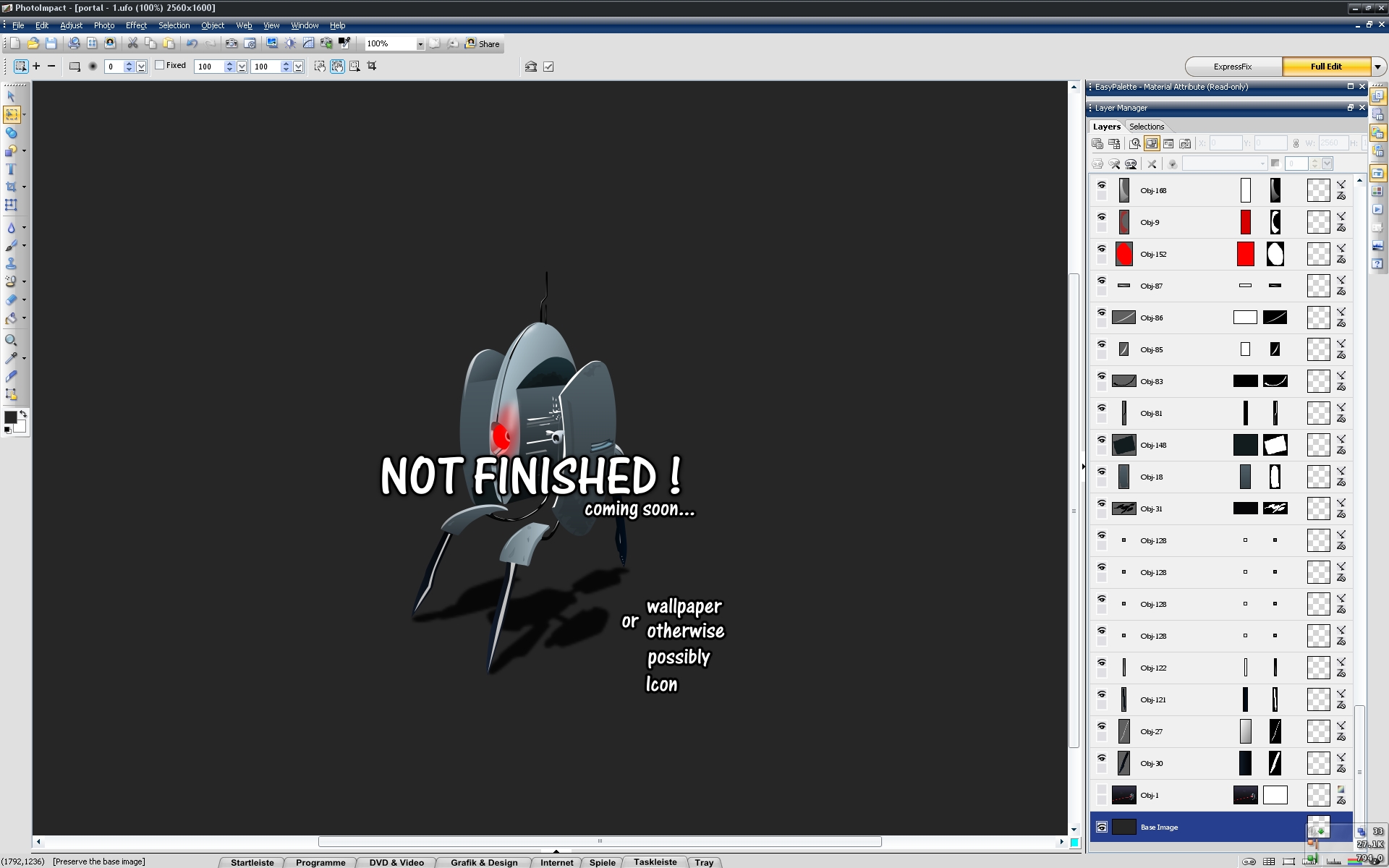Open the Adjust menu

tap(71, 25)
